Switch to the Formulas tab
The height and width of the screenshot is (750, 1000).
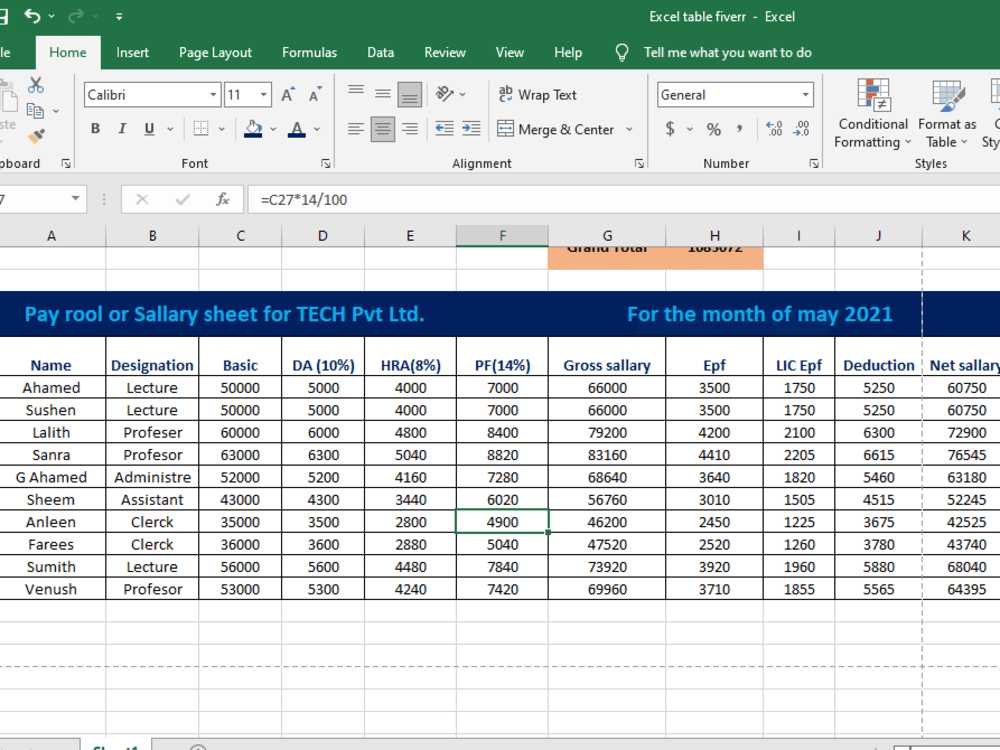(309, 52)
